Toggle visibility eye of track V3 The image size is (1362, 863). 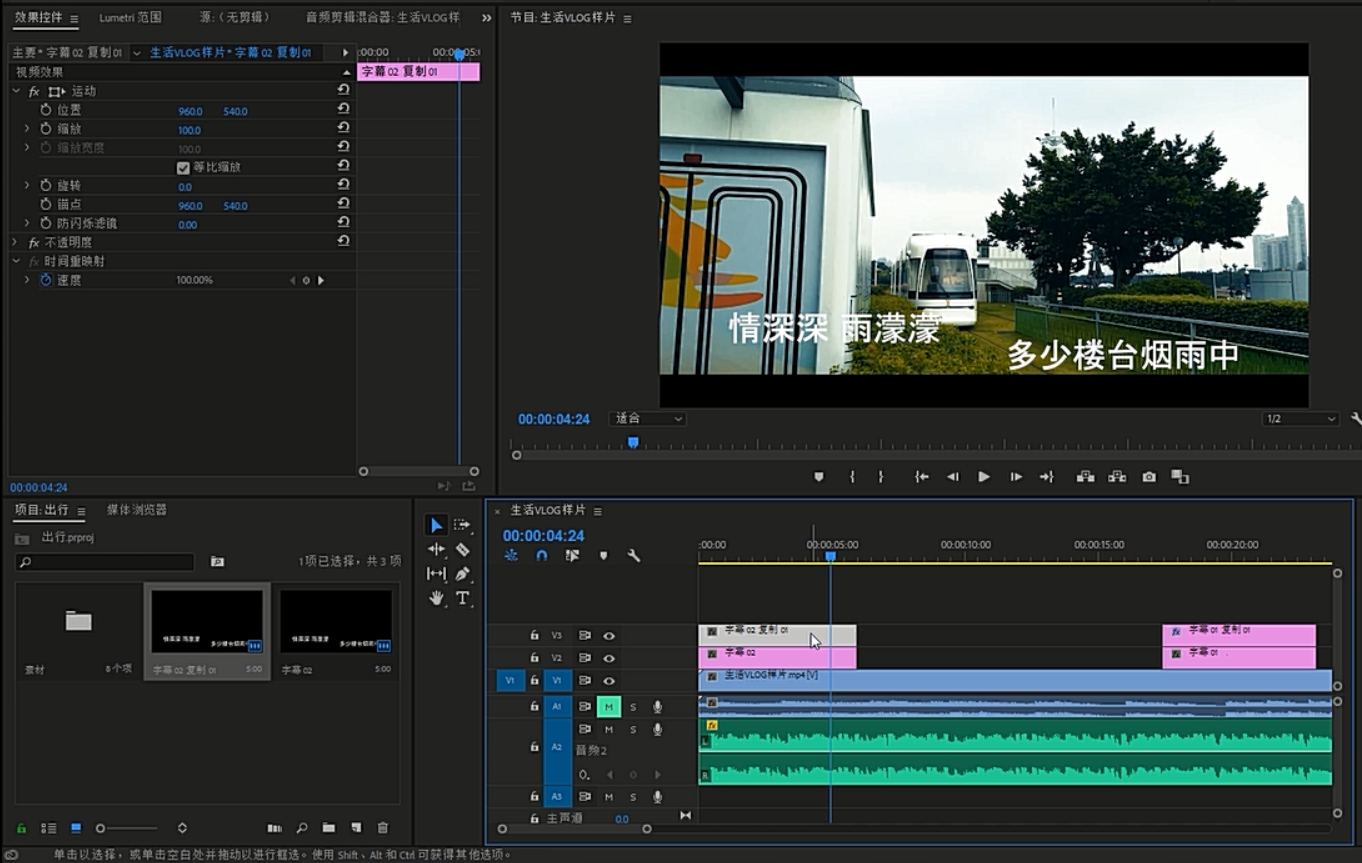pyautogui.click(x=608, y=635)
